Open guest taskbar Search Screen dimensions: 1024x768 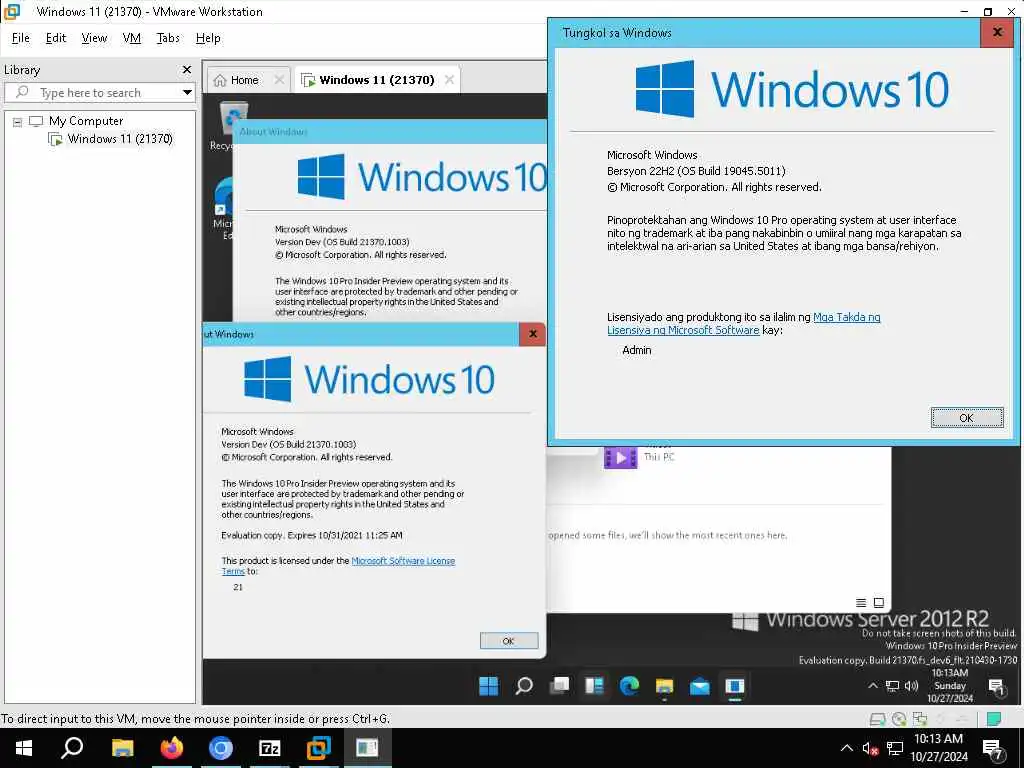pos(524,686)
